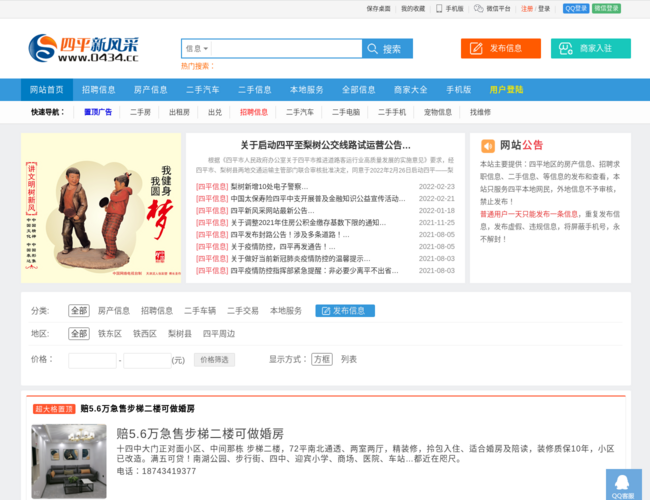Click yellow 用户登陆 nav item
The image size is (650, 500).
click(x=506, y=90)
